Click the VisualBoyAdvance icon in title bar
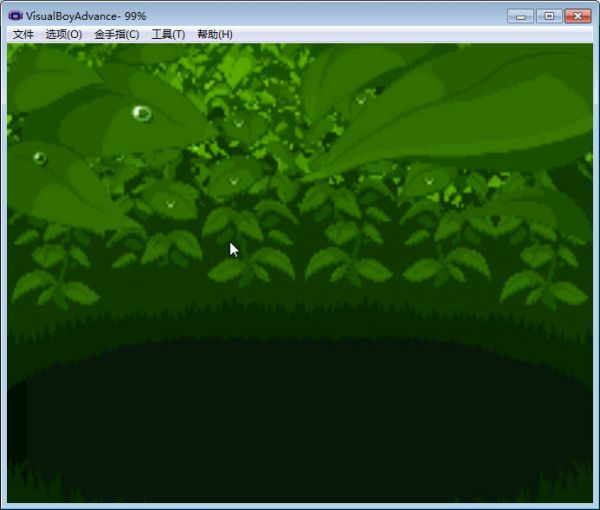This screenshot has width=600, height=510. click(x=16, y=16)
